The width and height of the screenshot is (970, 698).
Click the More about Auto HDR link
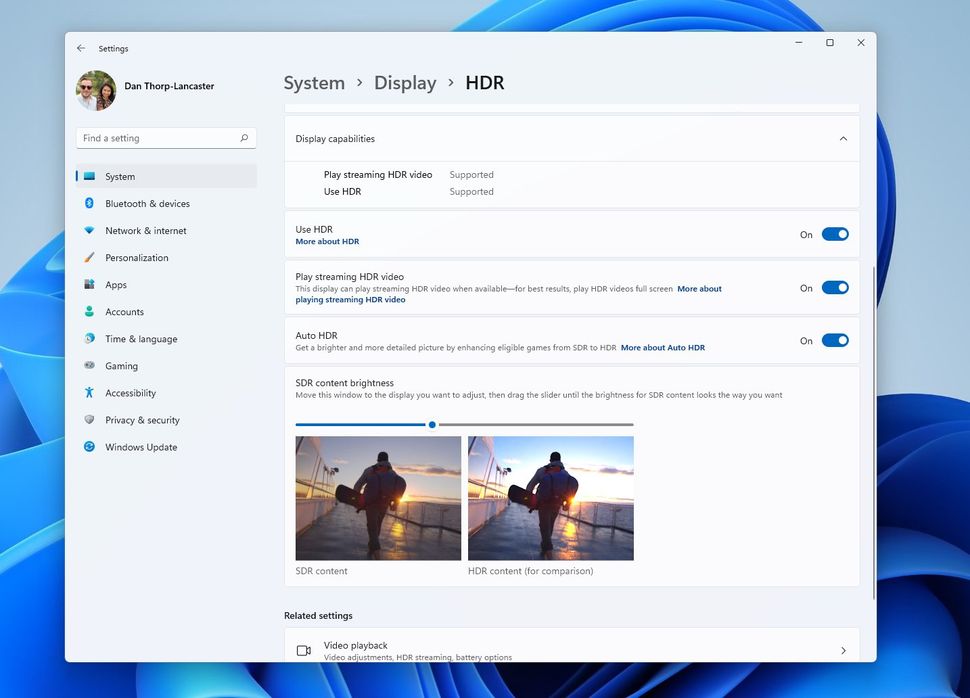pyautogui.click(x=662, y=347)
